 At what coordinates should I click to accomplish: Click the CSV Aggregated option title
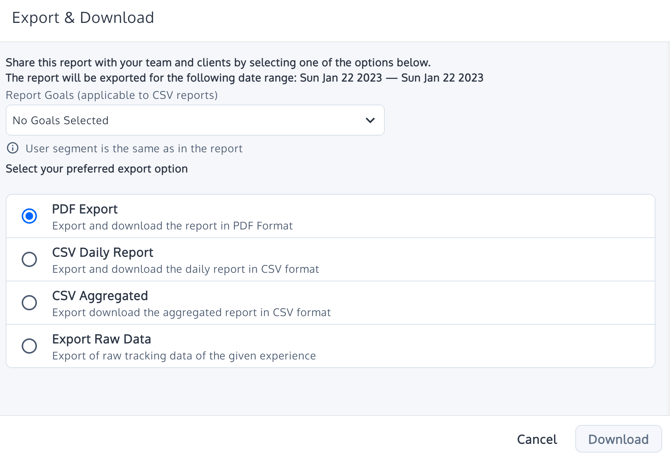pyautogui.click(x=100, y=296)
